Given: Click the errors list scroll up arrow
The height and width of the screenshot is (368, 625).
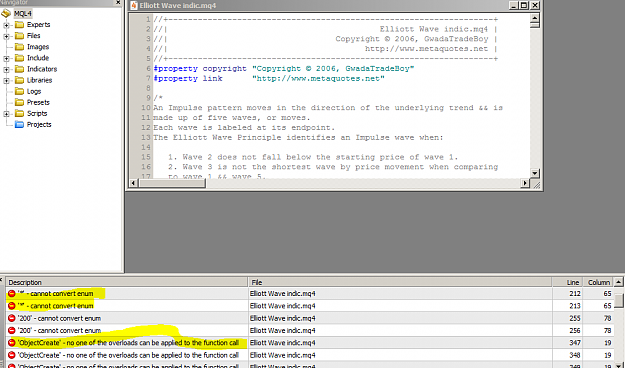Looking at the screenshot, I should (x=618, y=282).
